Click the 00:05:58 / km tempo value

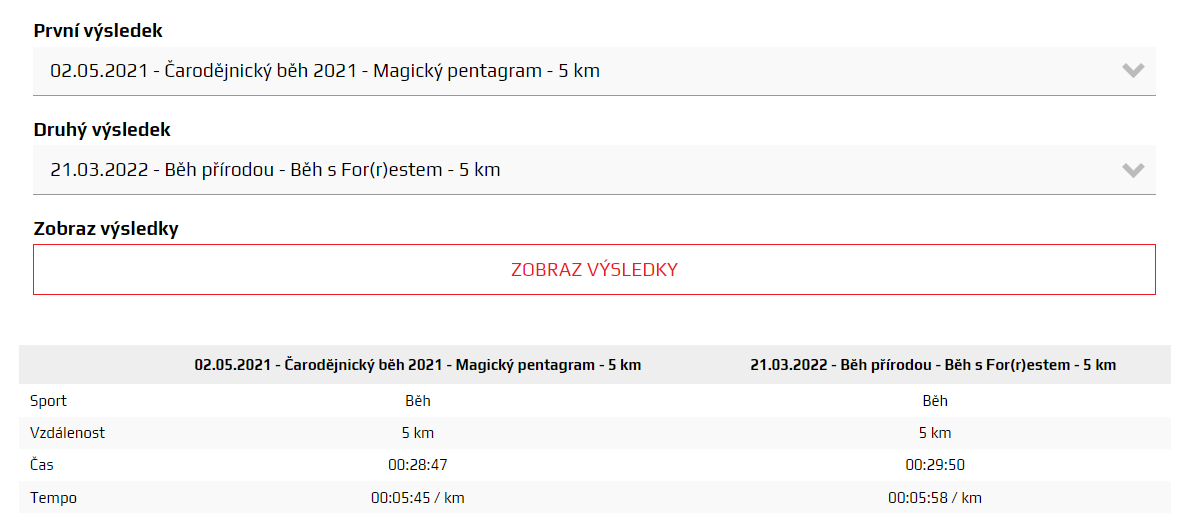(x=935, y=497)
